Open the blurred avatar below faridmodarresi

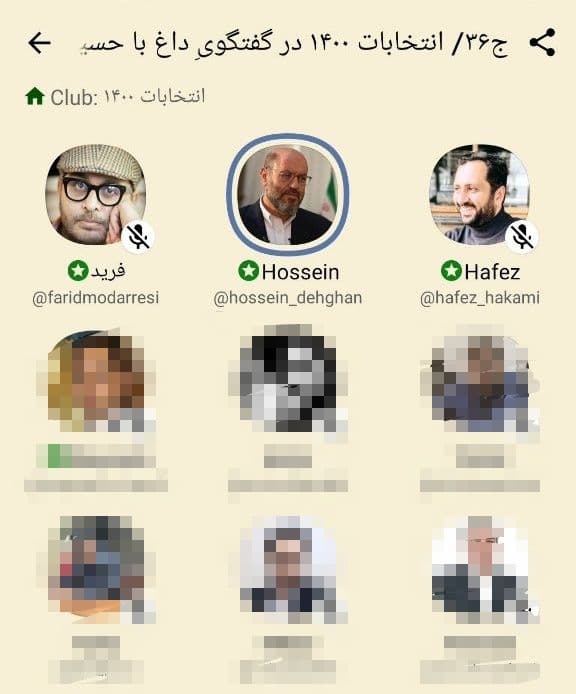click(x=96, y=383)
